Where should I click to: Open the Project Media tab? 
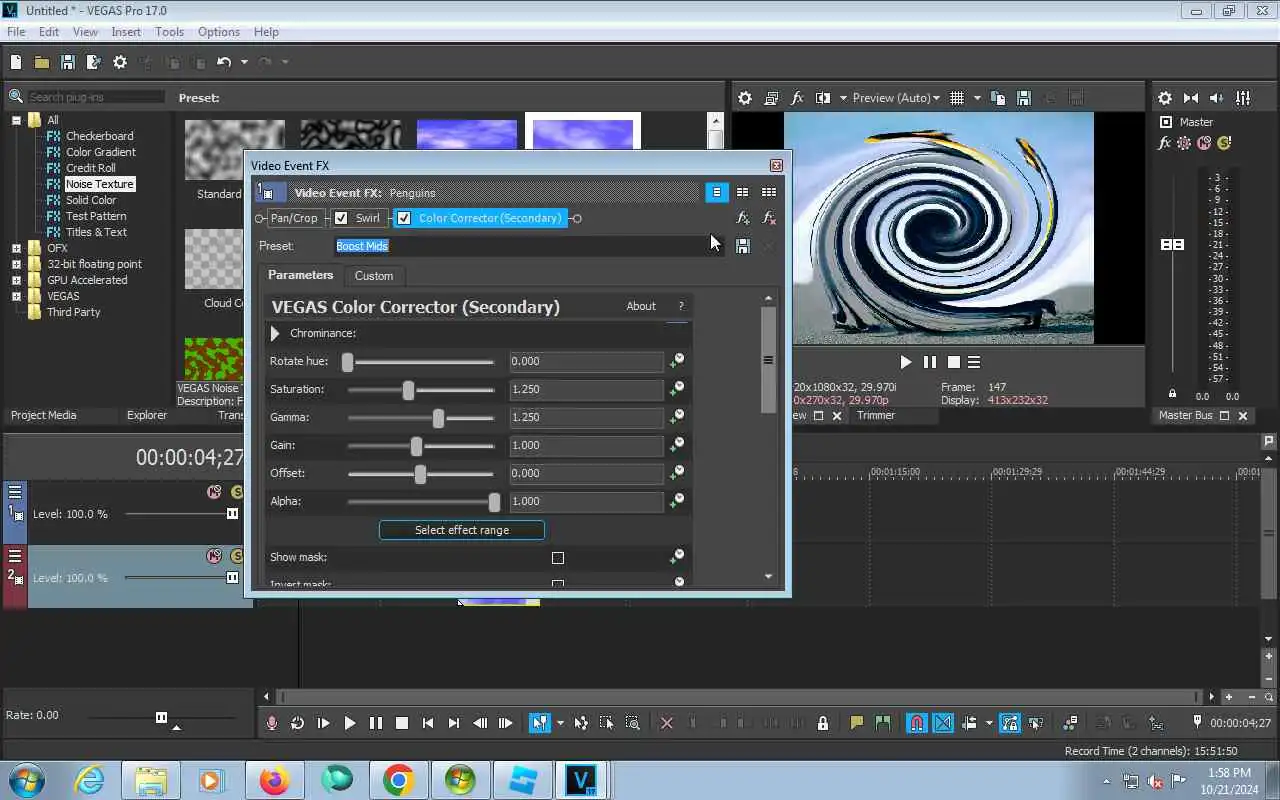click(x=44, y=415)
